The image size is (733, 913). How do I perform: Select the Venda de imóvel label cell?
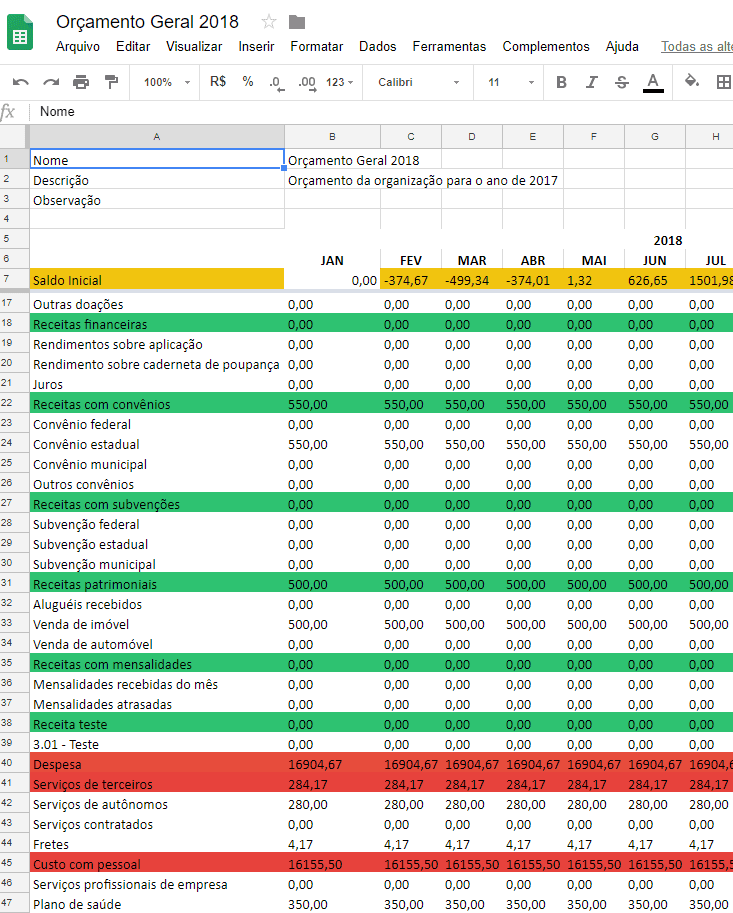pyautogui.click(x=157, y=624)
